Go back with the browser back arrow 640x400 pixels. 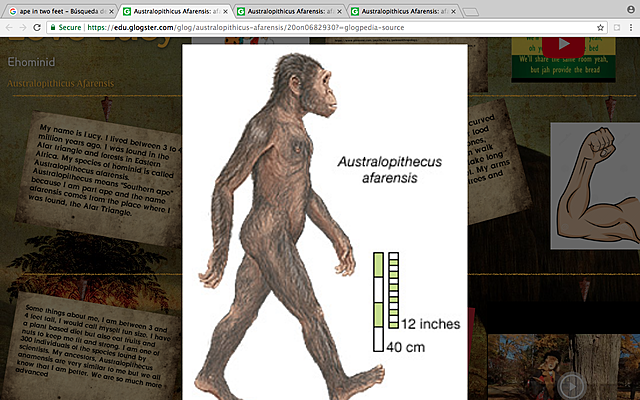[9, 27]
